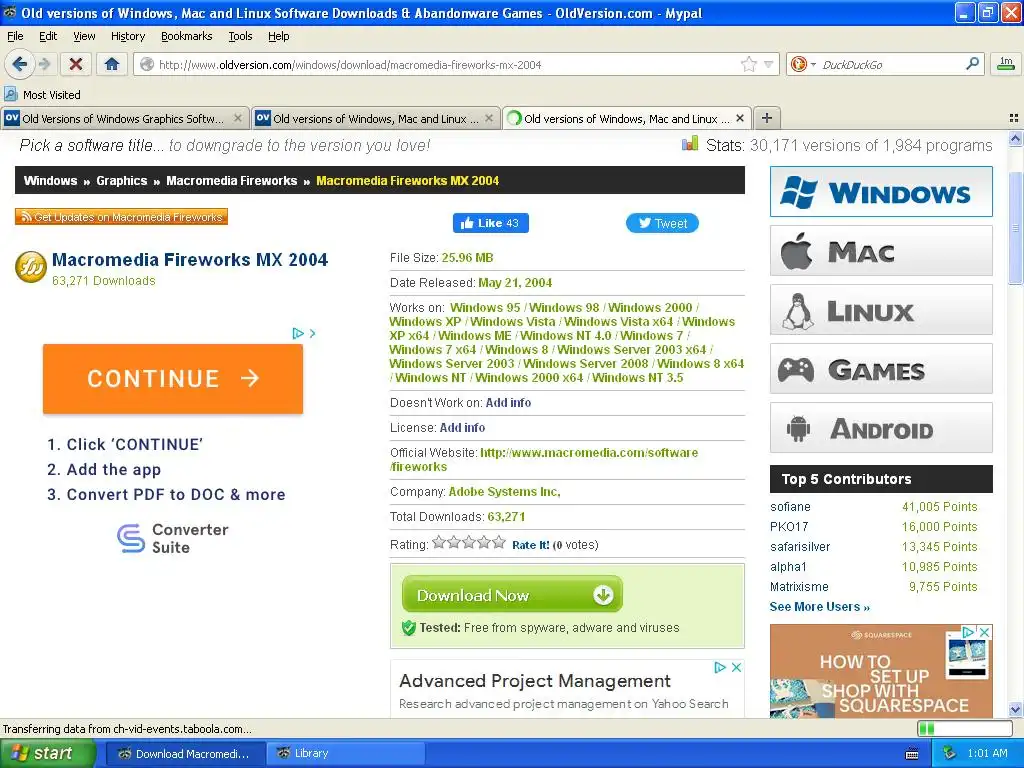This screenshot has width=1024, height=768.
Task: Click the page scrollbar down arrow
Action: 1015,710
